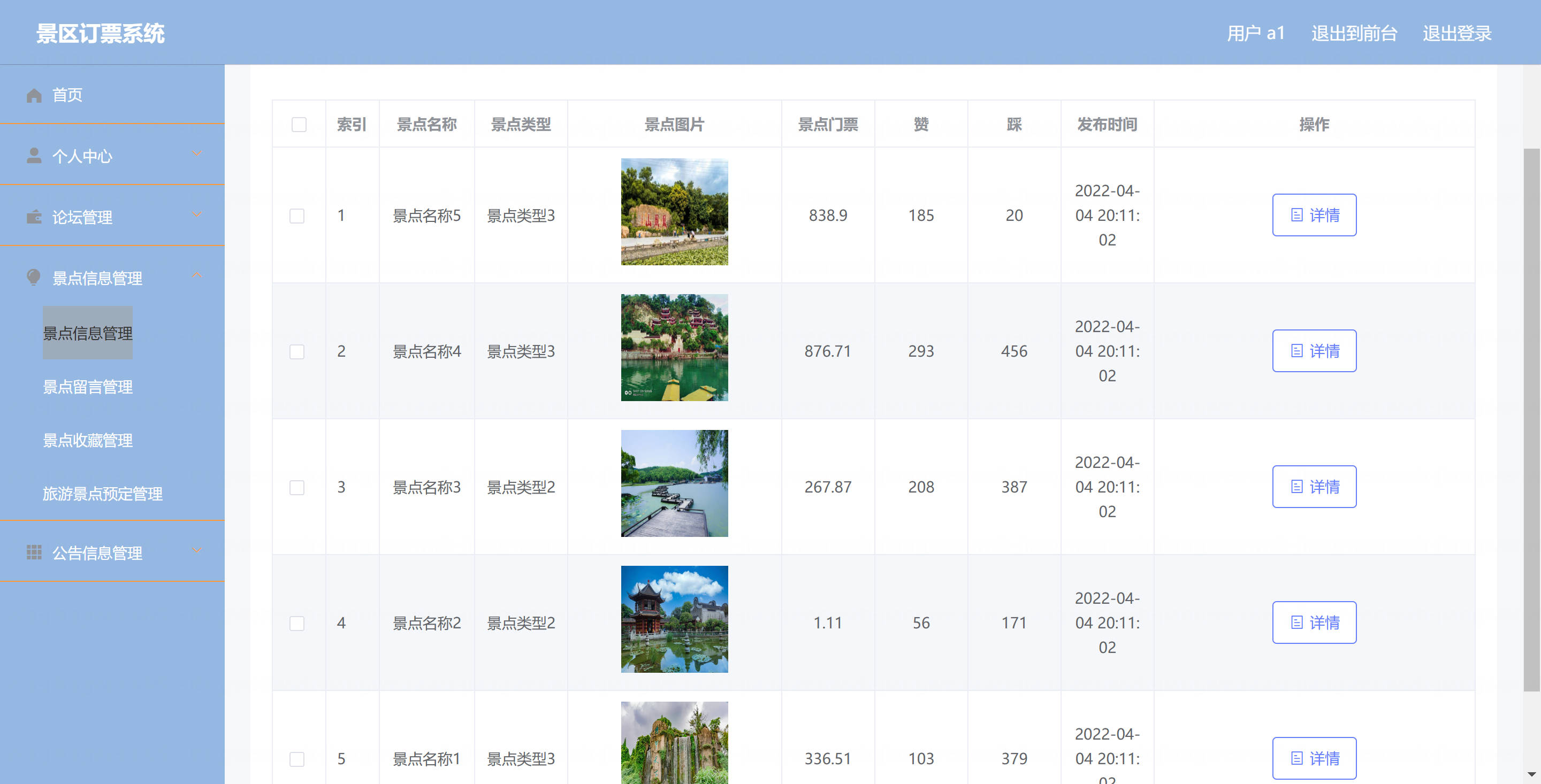
Task: Open the thumbnail image of 景点名称4
Action: [x=674, y=348]
